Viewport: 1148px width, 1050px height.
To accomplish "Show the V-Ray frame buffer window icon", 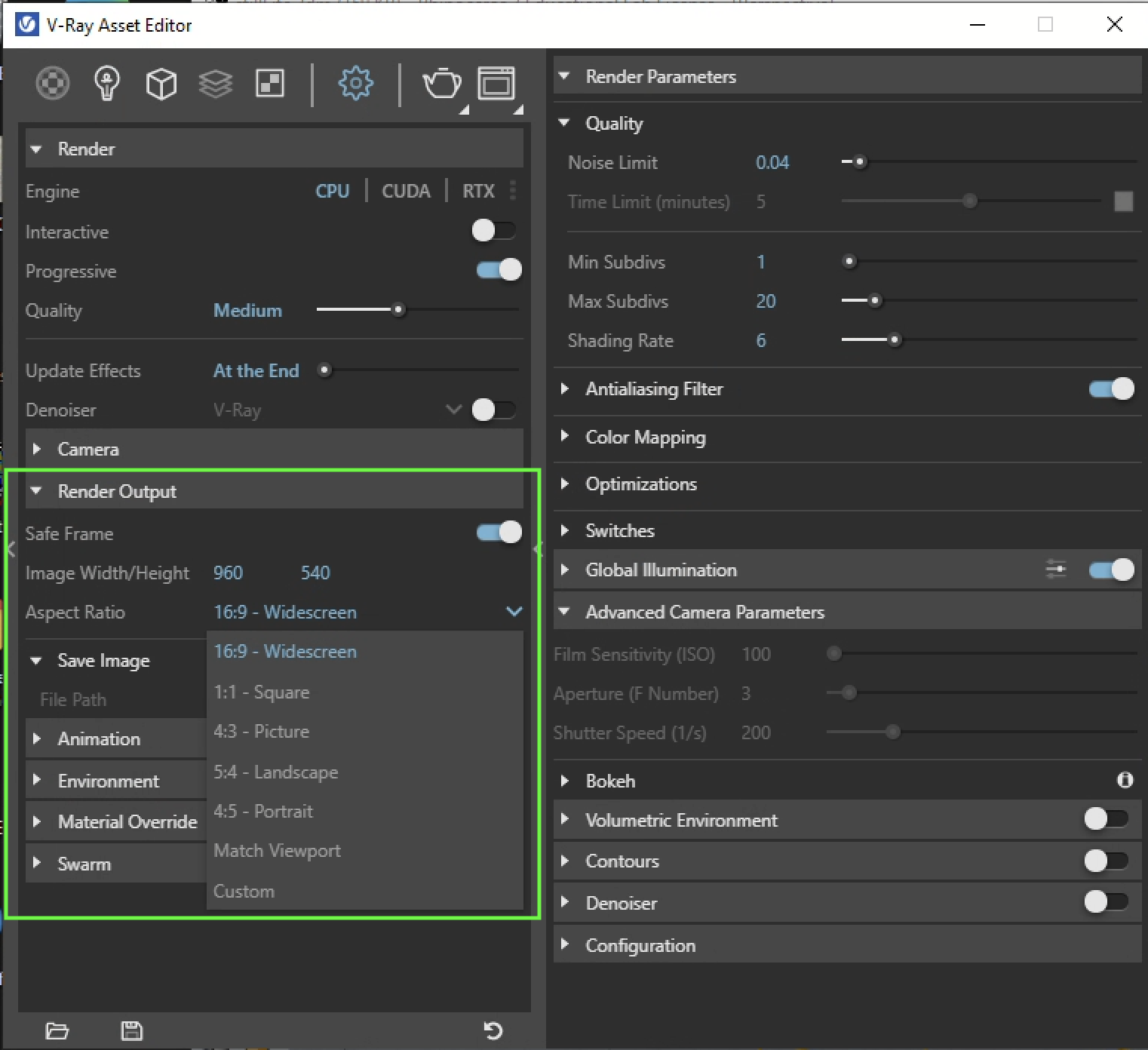I will (496, 83).
